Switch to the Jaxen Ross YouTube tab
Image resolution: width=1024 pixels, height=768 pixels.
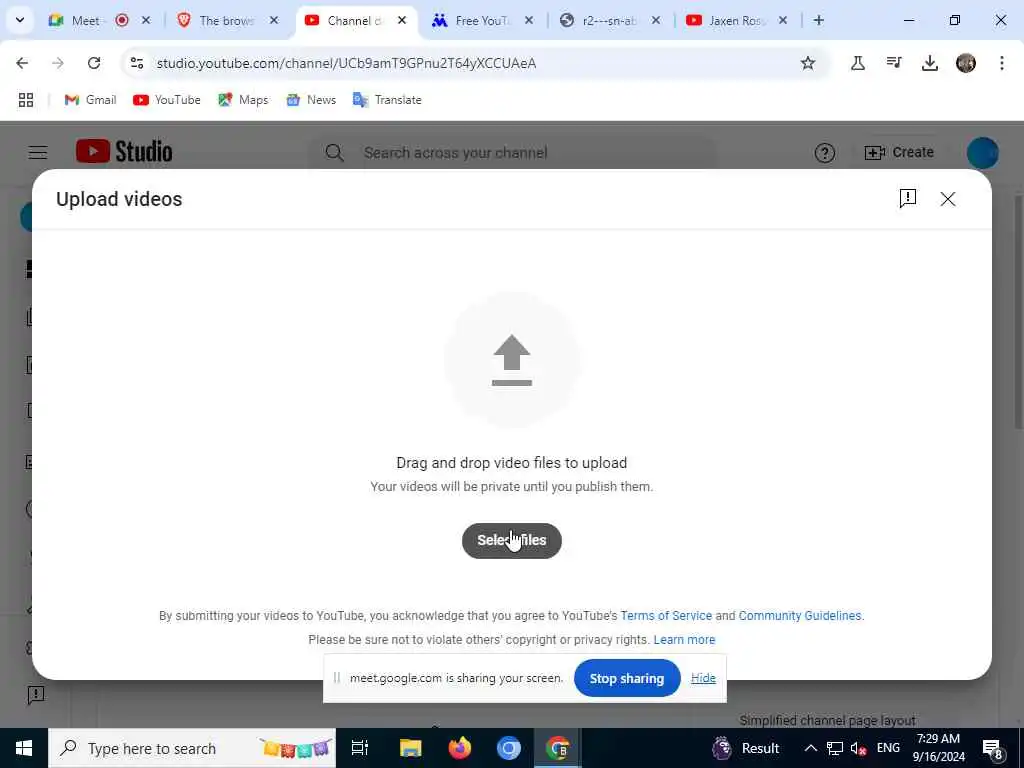pyautogui.click(x=737, y=20)
